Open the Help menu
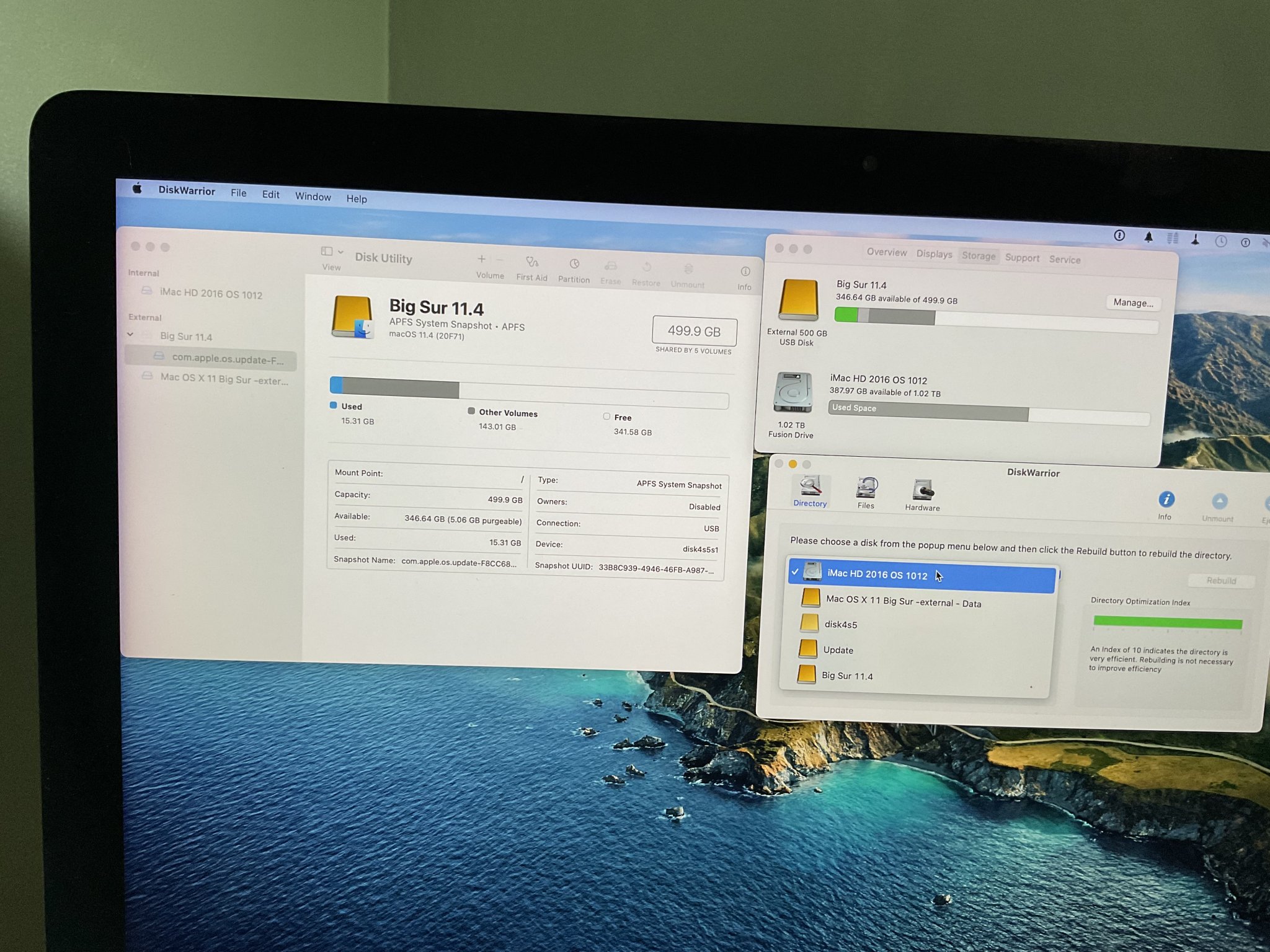The width and height of the screenshot is (1270, 952). click(x=357, y=199)
